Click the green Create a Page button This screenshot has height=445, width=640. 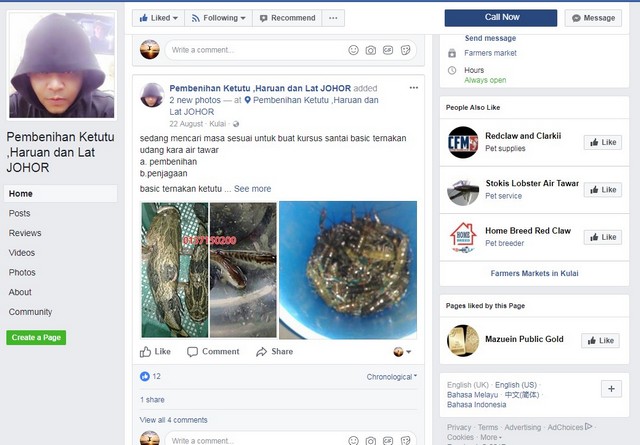tap(36, 338)
